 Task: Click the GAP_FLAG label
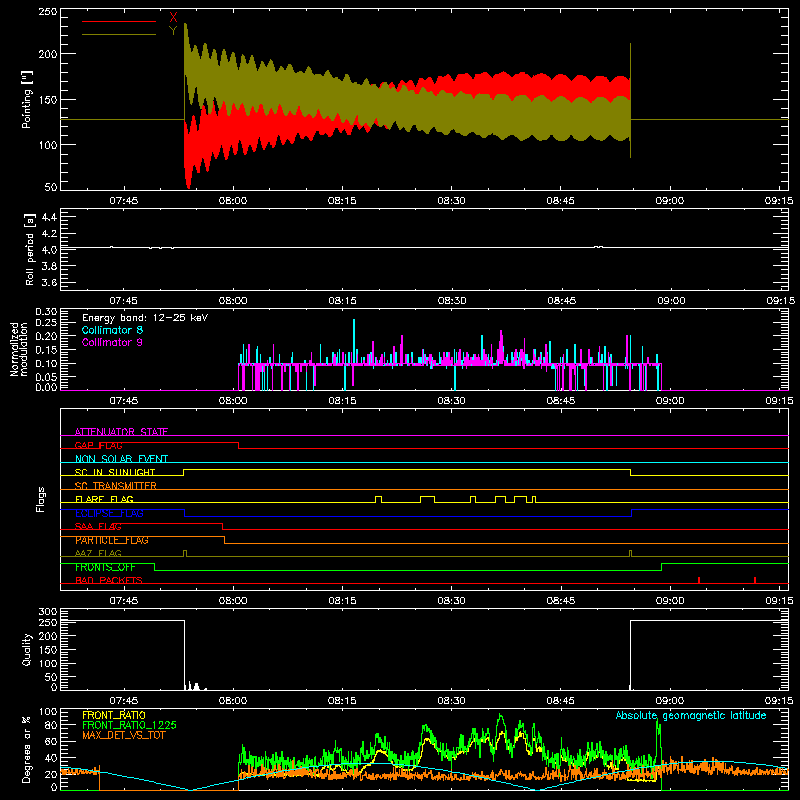click(x=98, y=445)
